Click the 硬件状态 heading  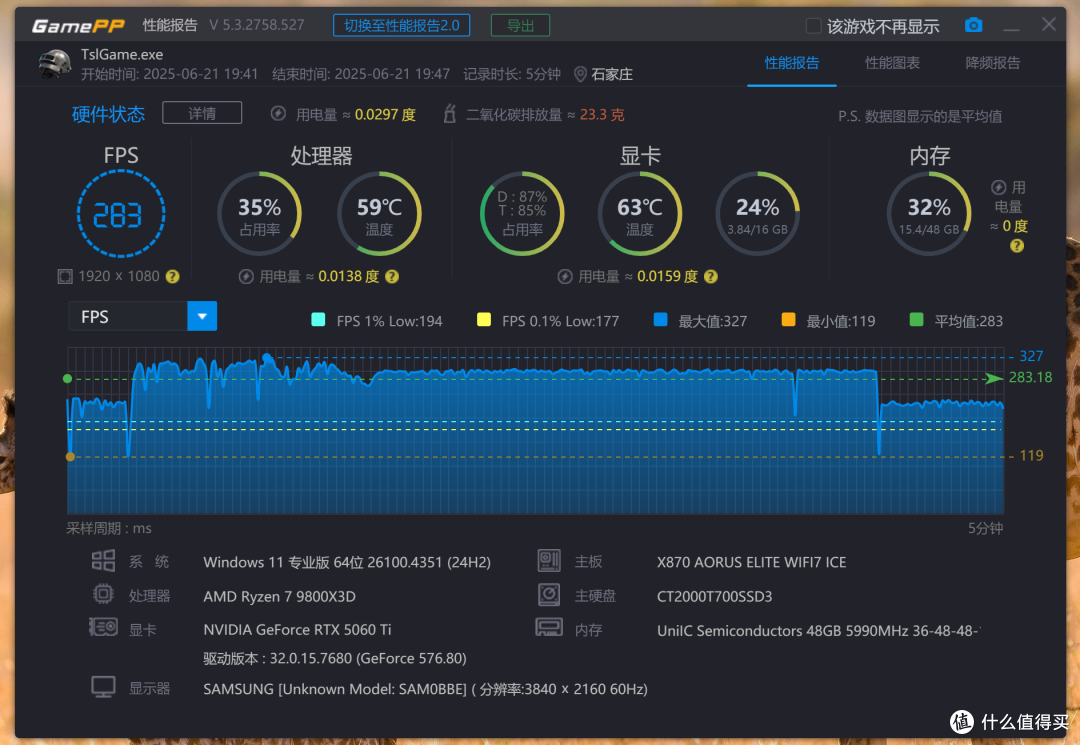tap(108, 114)
